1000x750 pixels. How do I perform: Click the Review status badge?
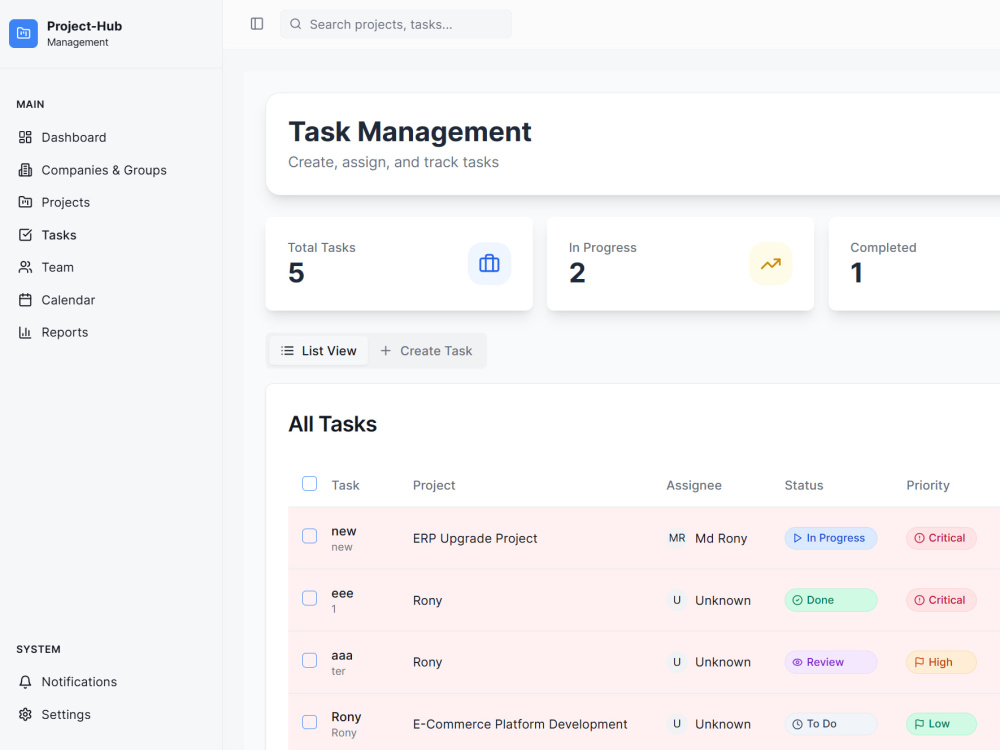click(x=830, y=662)
